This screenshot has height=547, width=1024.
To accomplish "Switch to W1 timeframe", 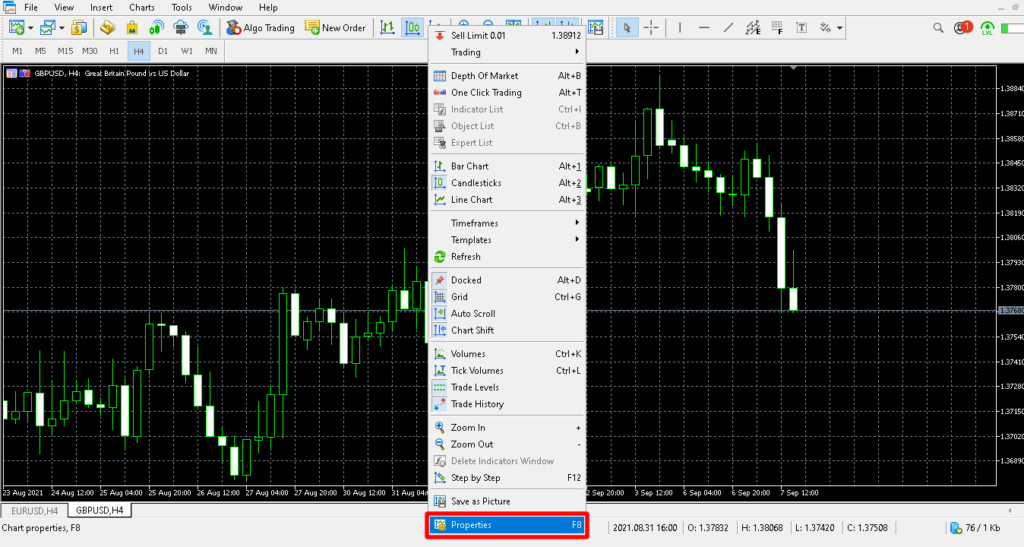I will pos(187,51).
